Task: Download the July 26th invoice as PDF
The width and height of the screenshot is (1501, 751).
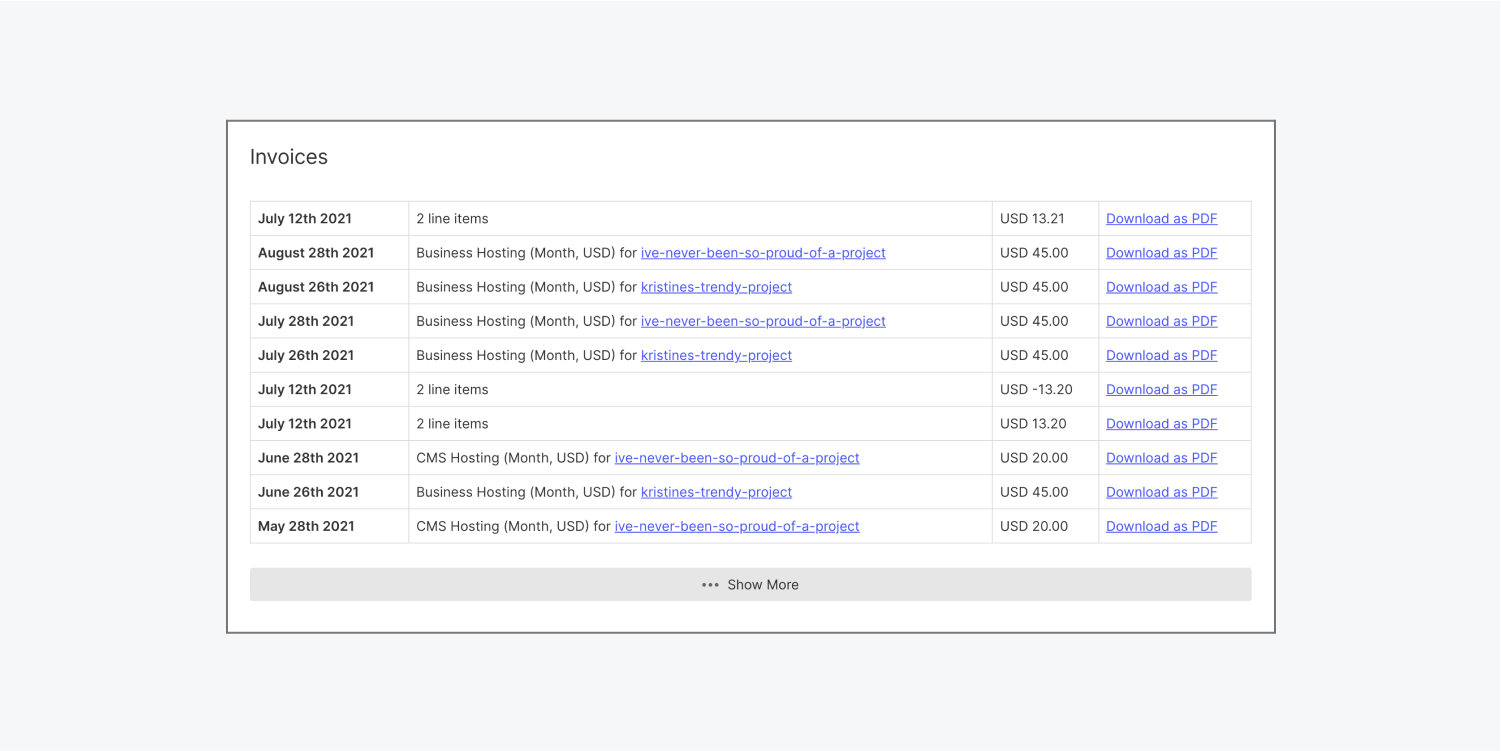Action: (x=1161, y=355)
